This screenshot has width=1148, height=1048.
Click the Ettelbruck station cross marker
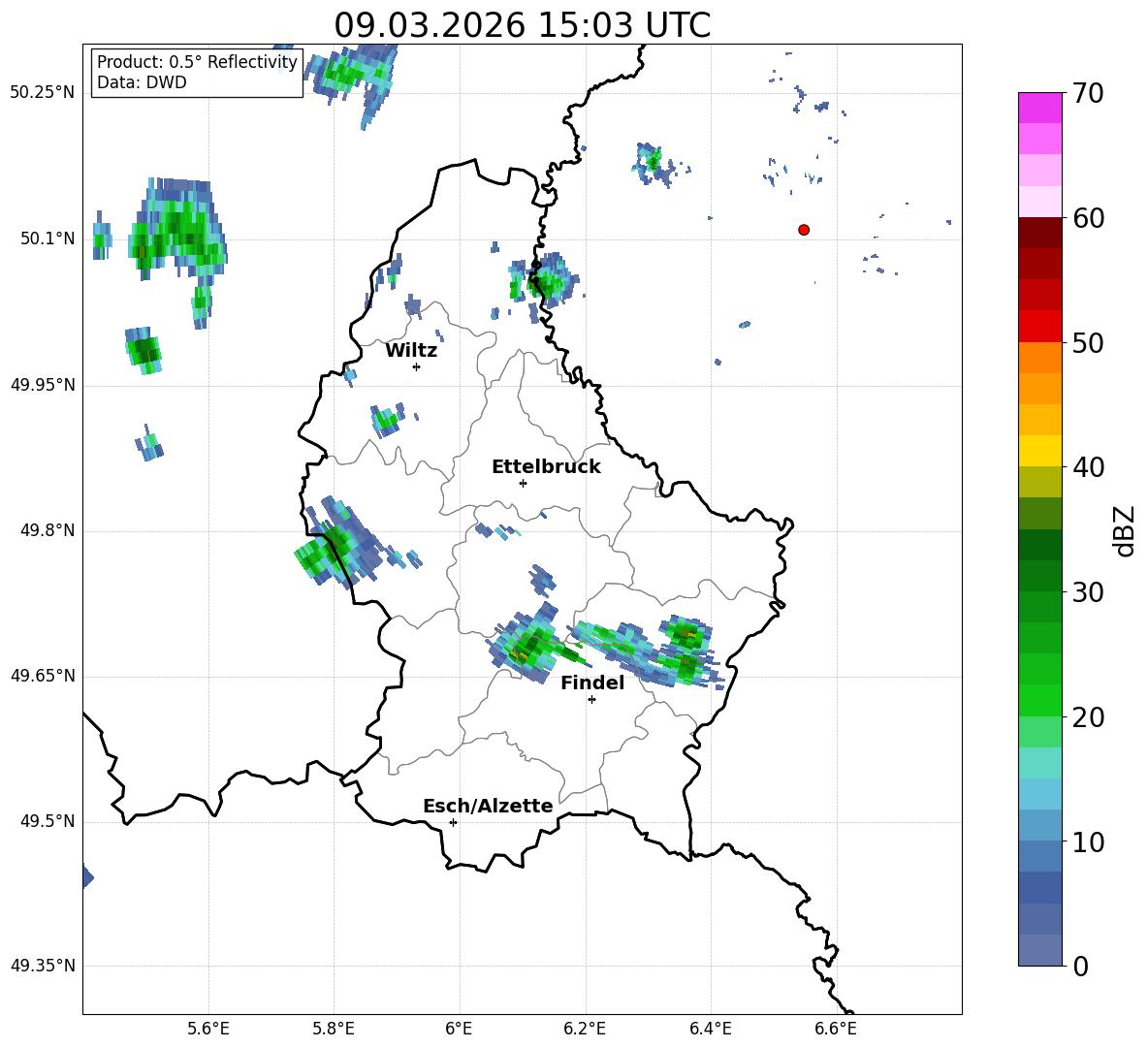pyautogui.click(x=523, y=483)
